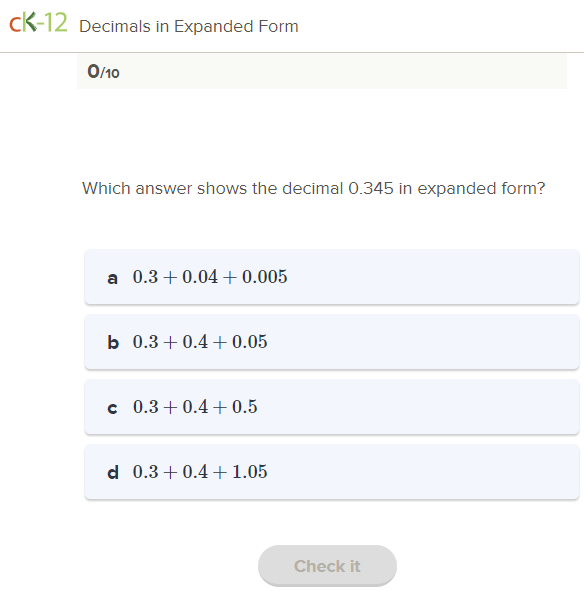This screenshot has width=584, height=592.
Task: Click the green 12 in the logo
Action: tap(55, 23)
